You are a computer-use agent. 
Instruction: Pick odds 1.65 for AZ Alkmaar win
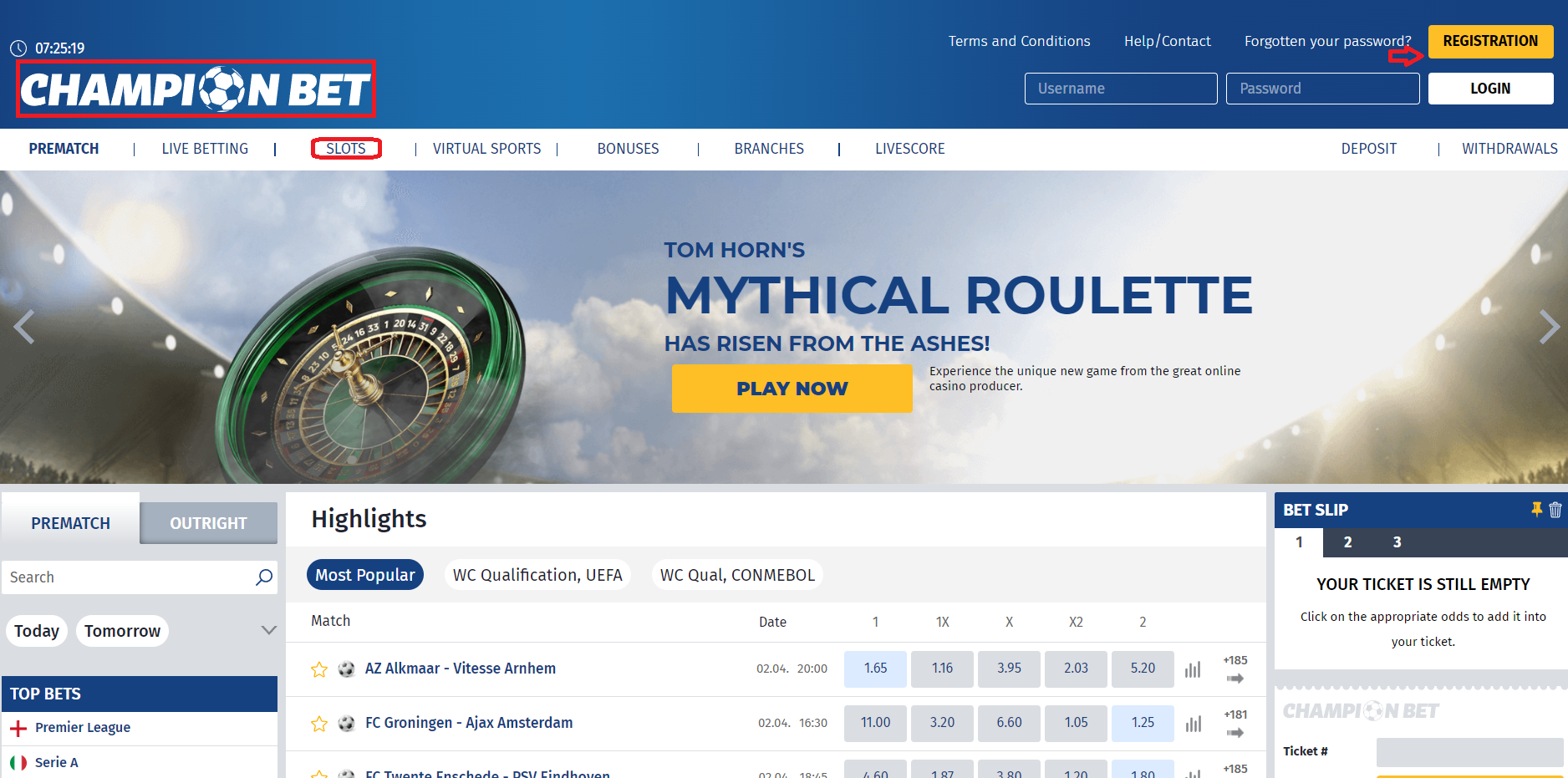coord(875,669)
